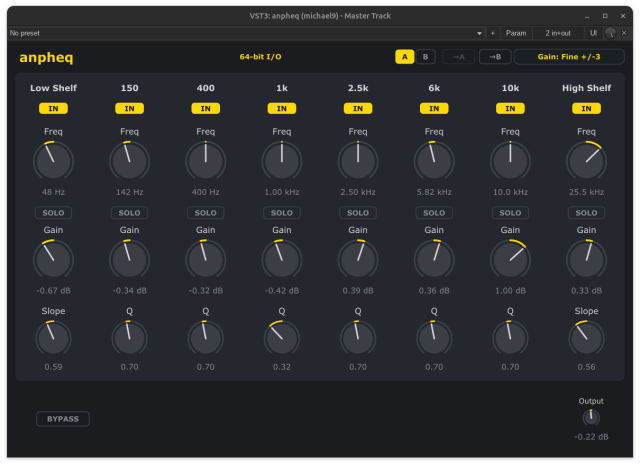Toggle the 10k band IN button
The width and height of the screenshot is (640, 466).
tap(510, 109)
